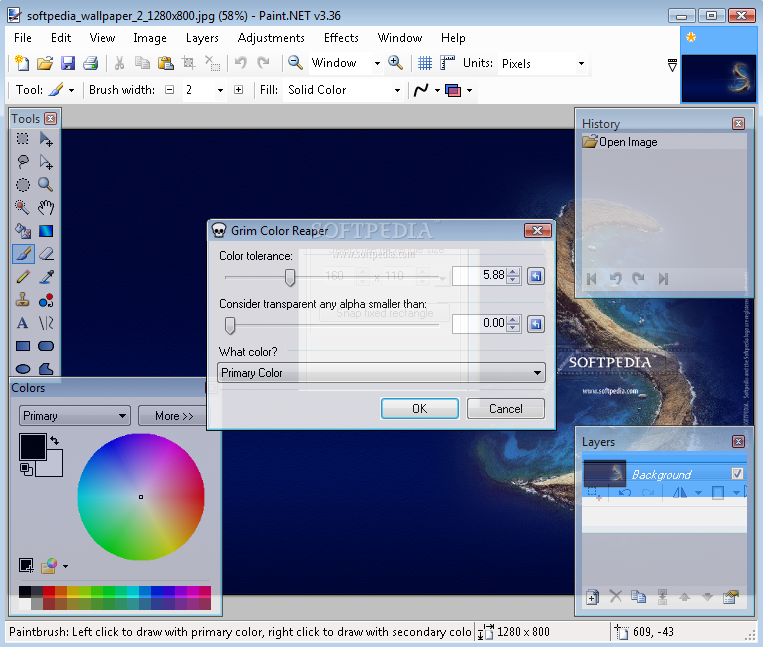Toggle the pixel grid

coord(425,63)
